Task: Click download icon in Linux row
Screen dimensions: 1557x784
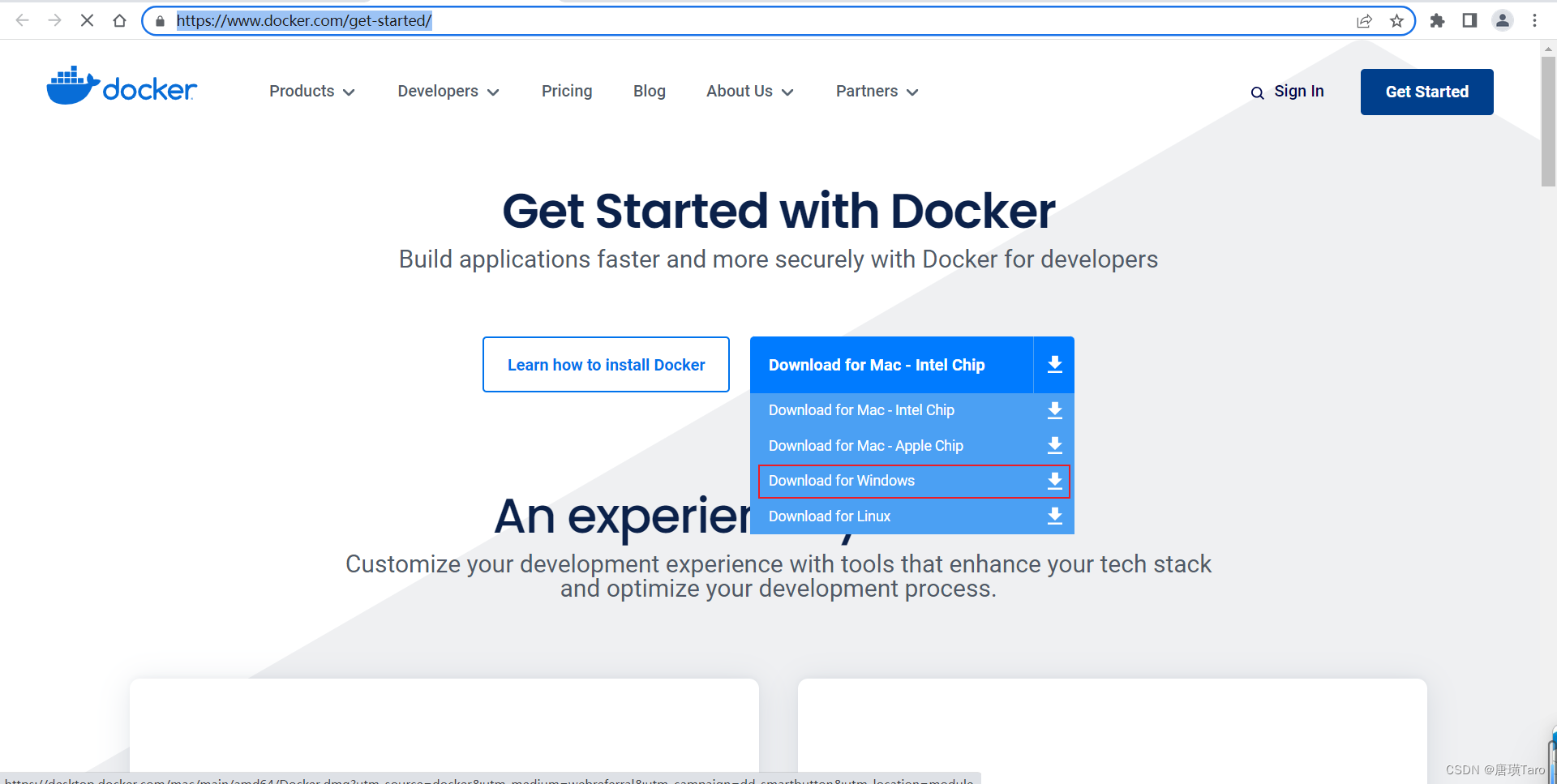Action: point(1054,516)
